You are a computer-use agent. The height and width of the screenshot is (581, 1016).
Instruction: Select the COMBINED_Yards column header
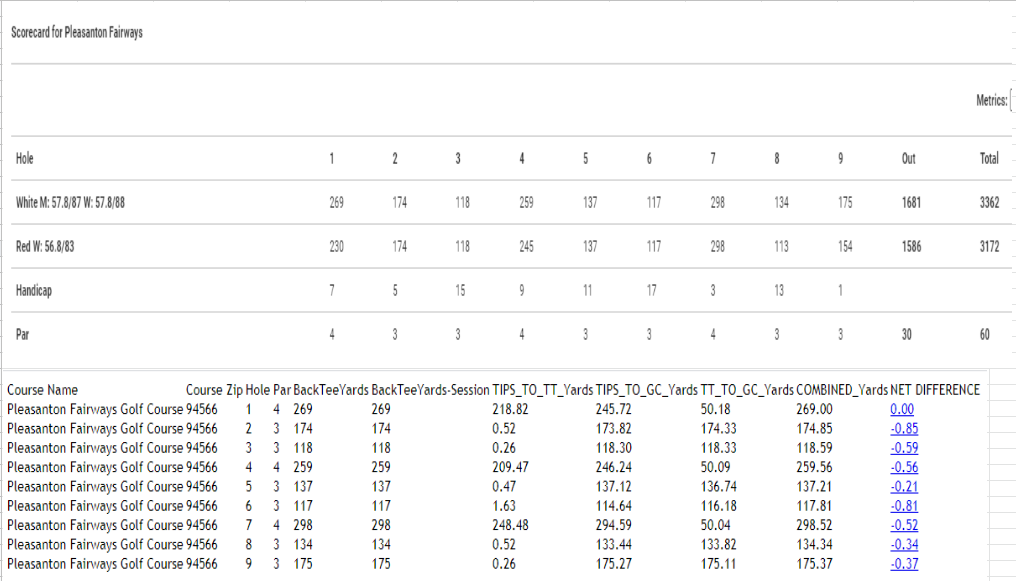point(842,390)
